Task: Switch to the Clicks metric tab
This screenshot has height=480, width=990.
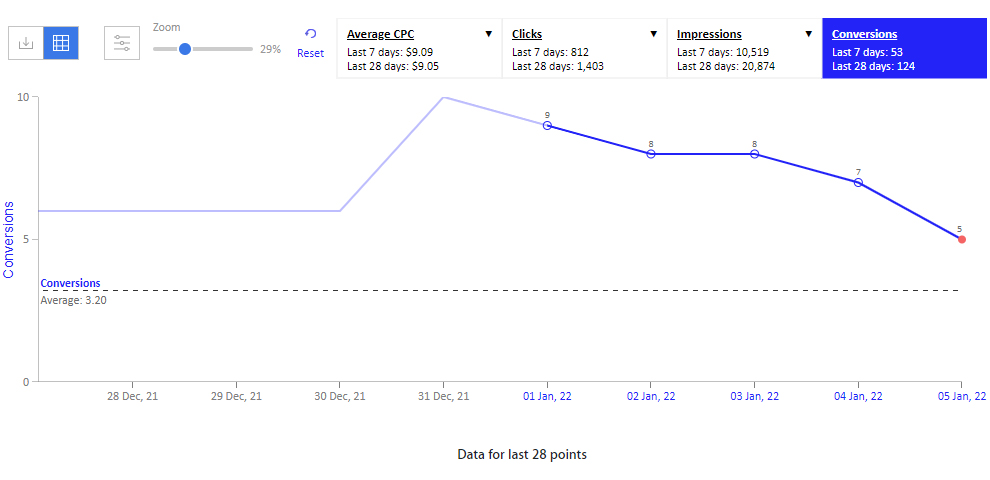Action: pyautogui.click(x=585, y=49)
